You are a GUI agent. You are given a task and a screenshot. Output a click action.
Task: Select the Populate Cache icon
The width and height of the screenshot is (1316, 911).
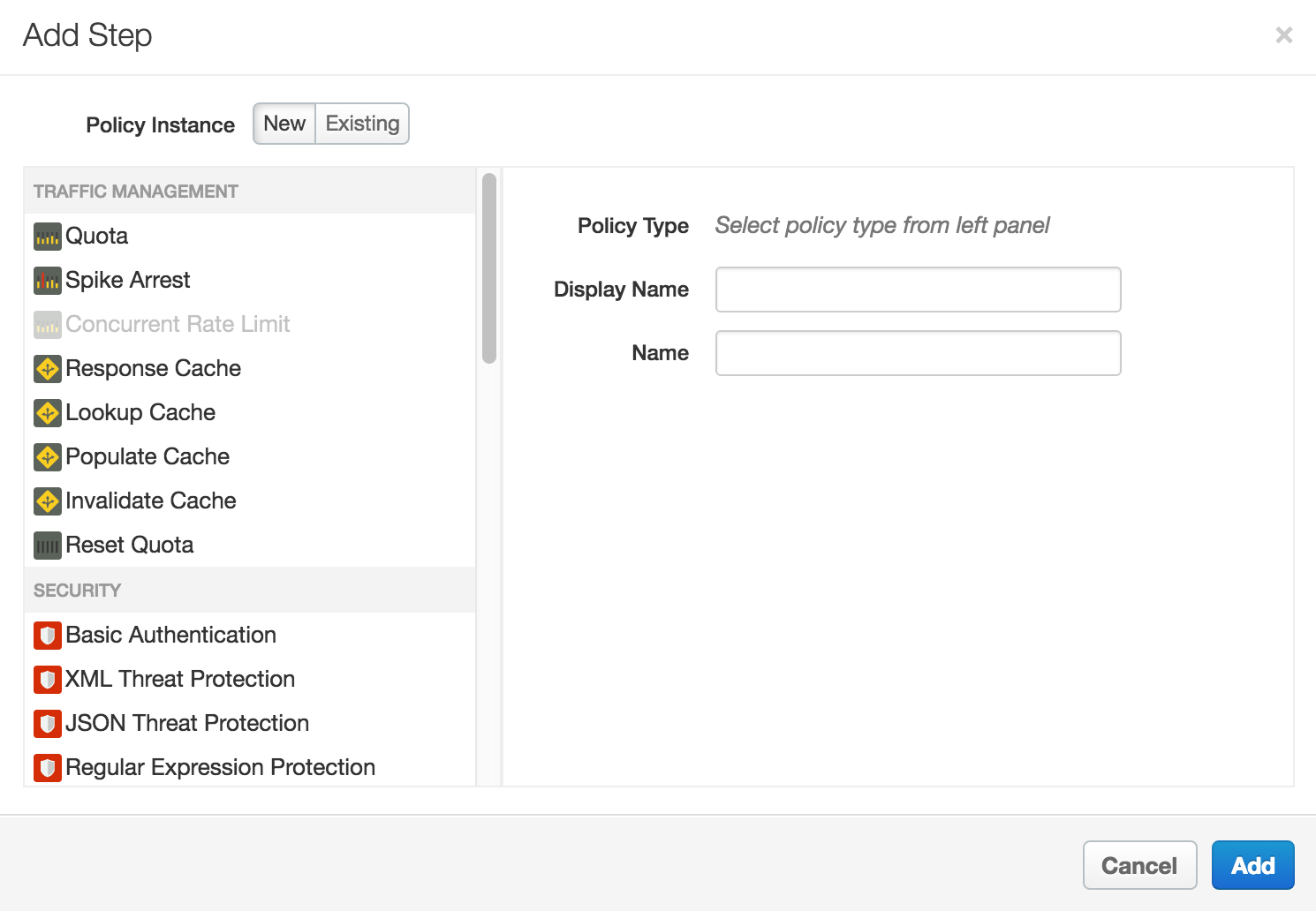coord(47,457)
